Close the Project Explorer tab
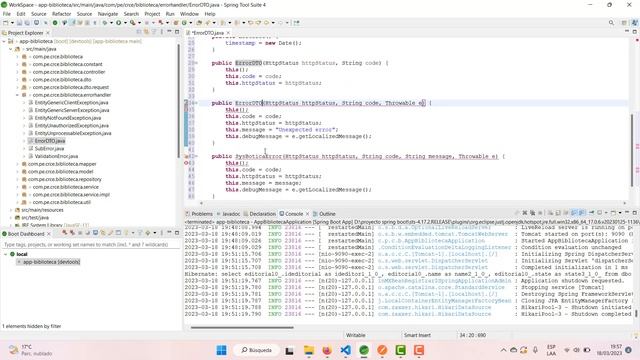Image resolution: width=640 pixels, height=360 pixels. click(48, 33)
